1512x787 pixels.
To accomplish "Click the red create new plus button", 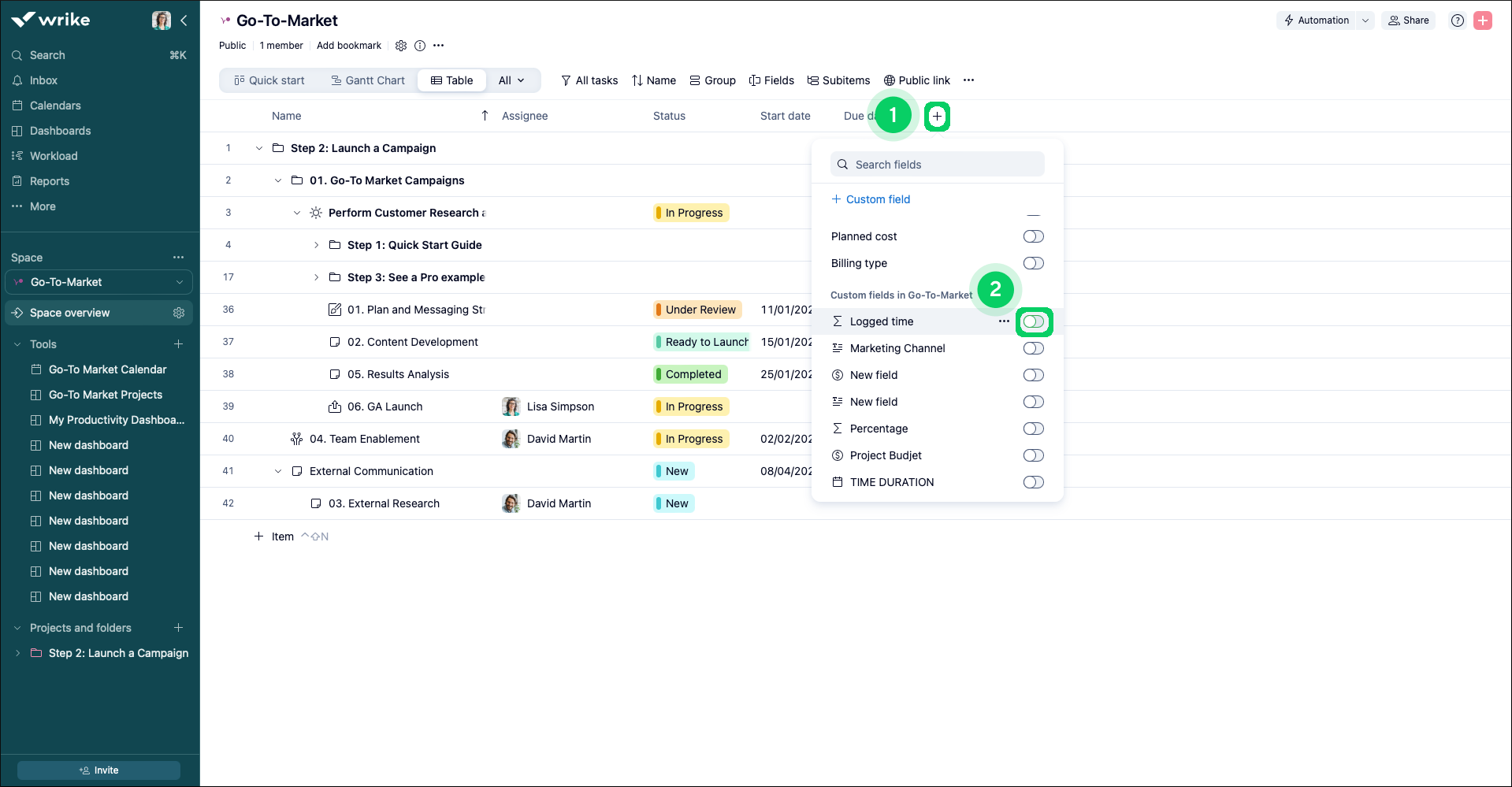I will [x=1482, y=20].
